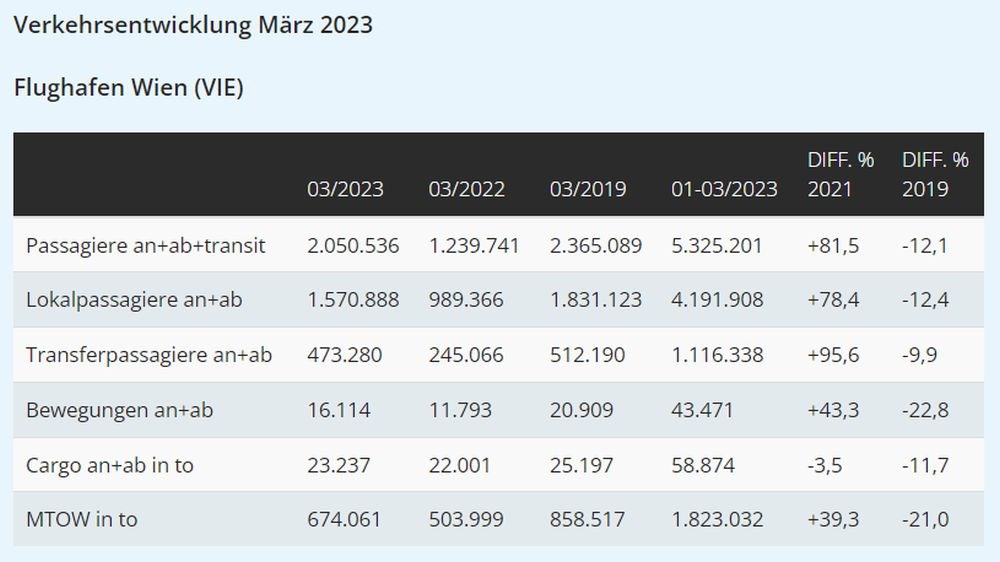Select row label 'Lokalpassagiere an+ab'
Image resolution: width=1000 pixels, height=562 pixels.
point(134,300)
